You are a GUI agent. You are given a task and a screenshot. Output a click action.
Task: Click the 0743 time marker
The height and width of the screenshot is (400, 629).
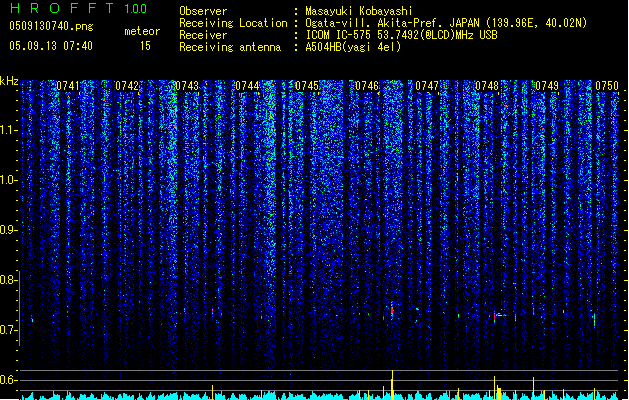187,86
